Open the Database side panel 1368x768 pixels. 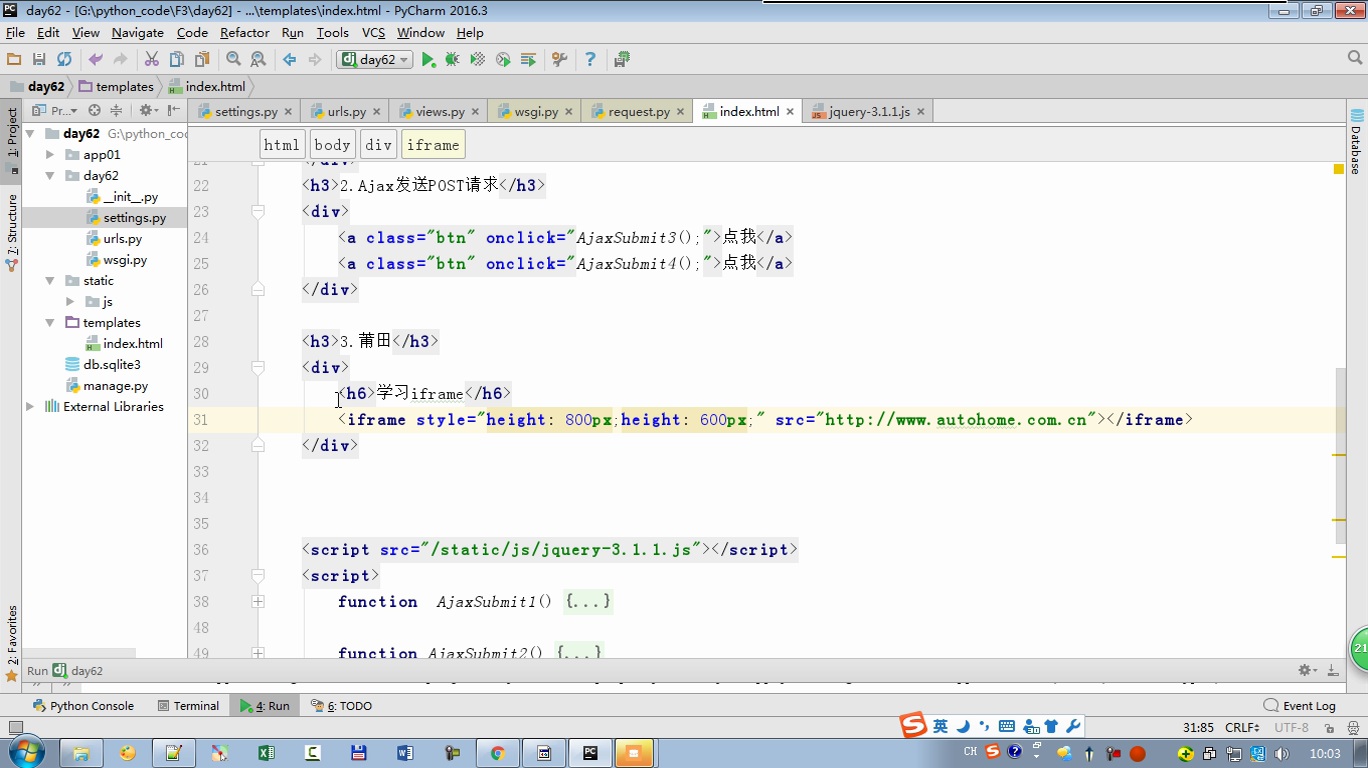pyautogui.click(x=1356, y=140)
